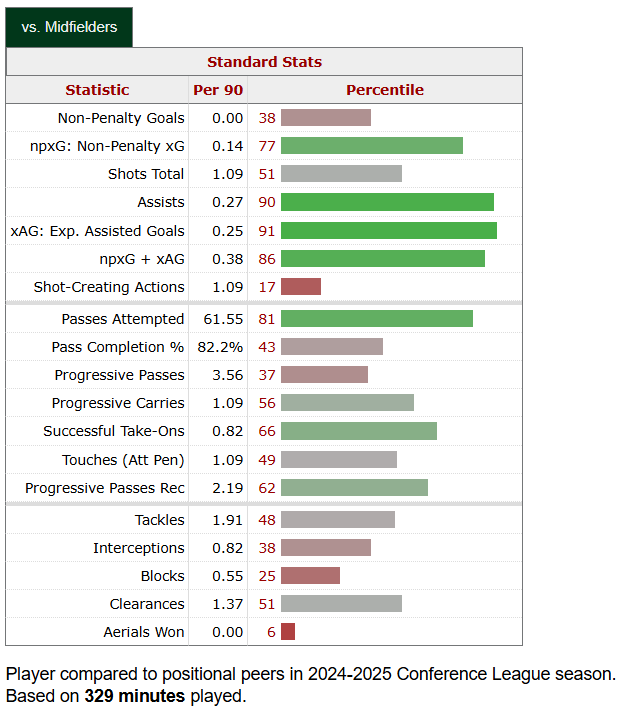
Task: Select the vs. Midfielders tab
Action: tap(69, 27)
